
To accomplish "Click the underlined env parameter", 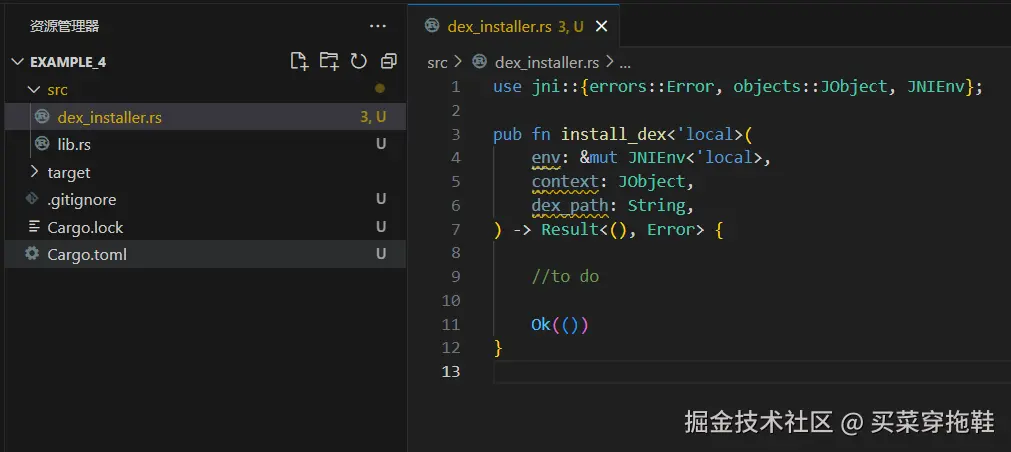I will (x=545, y=159).
